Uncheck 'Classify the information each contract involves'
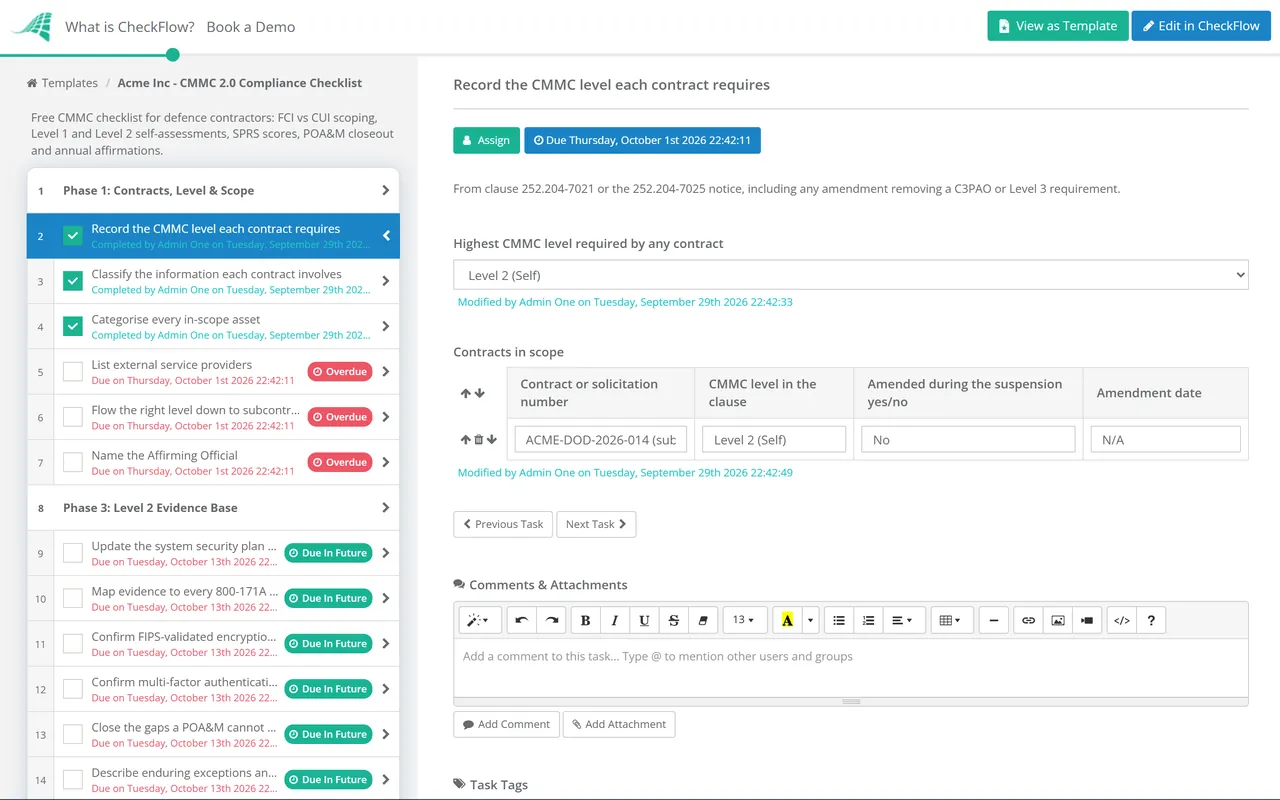 73,281
